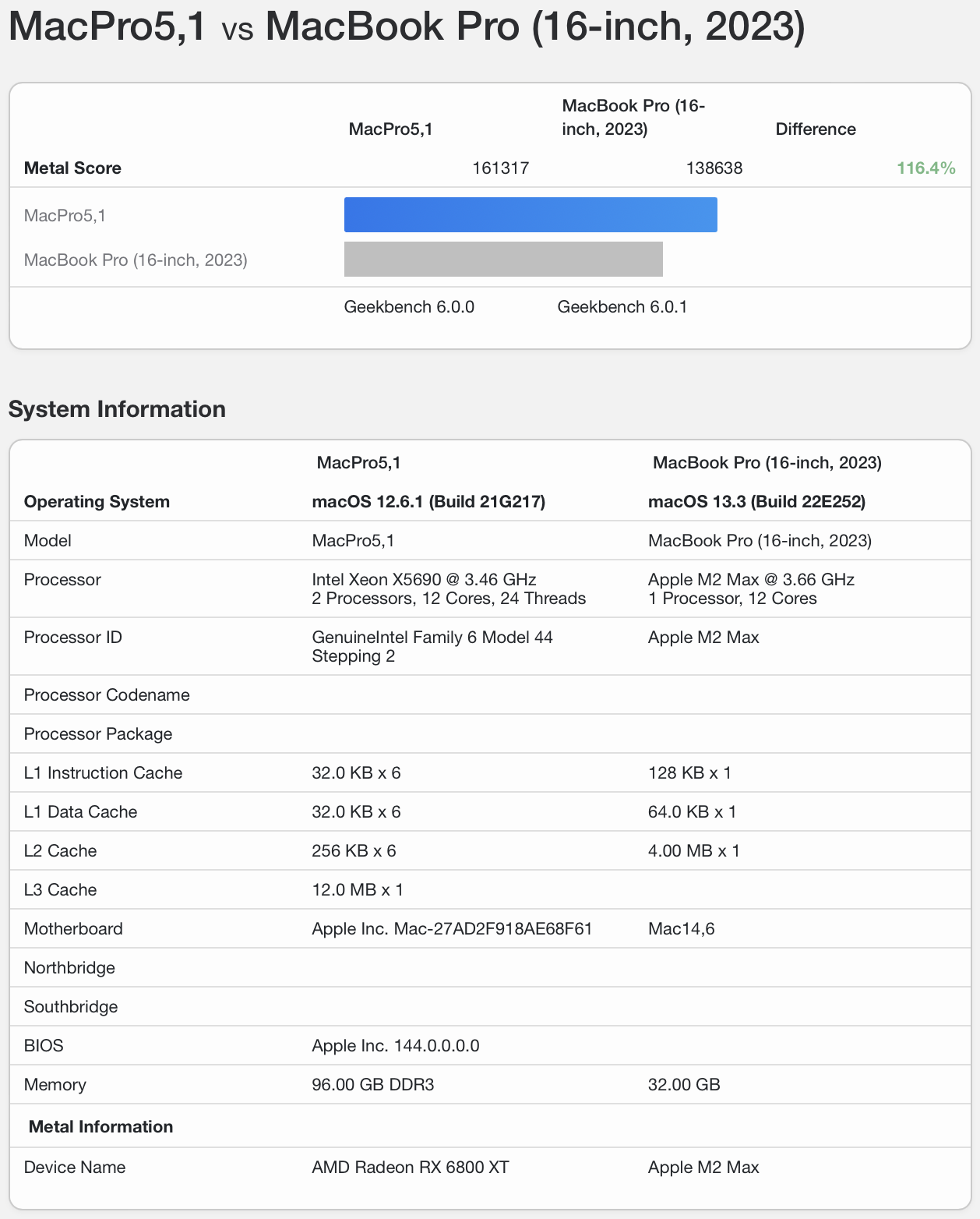
Task: Click the Device Name row label
Action: pos(75,1168)
